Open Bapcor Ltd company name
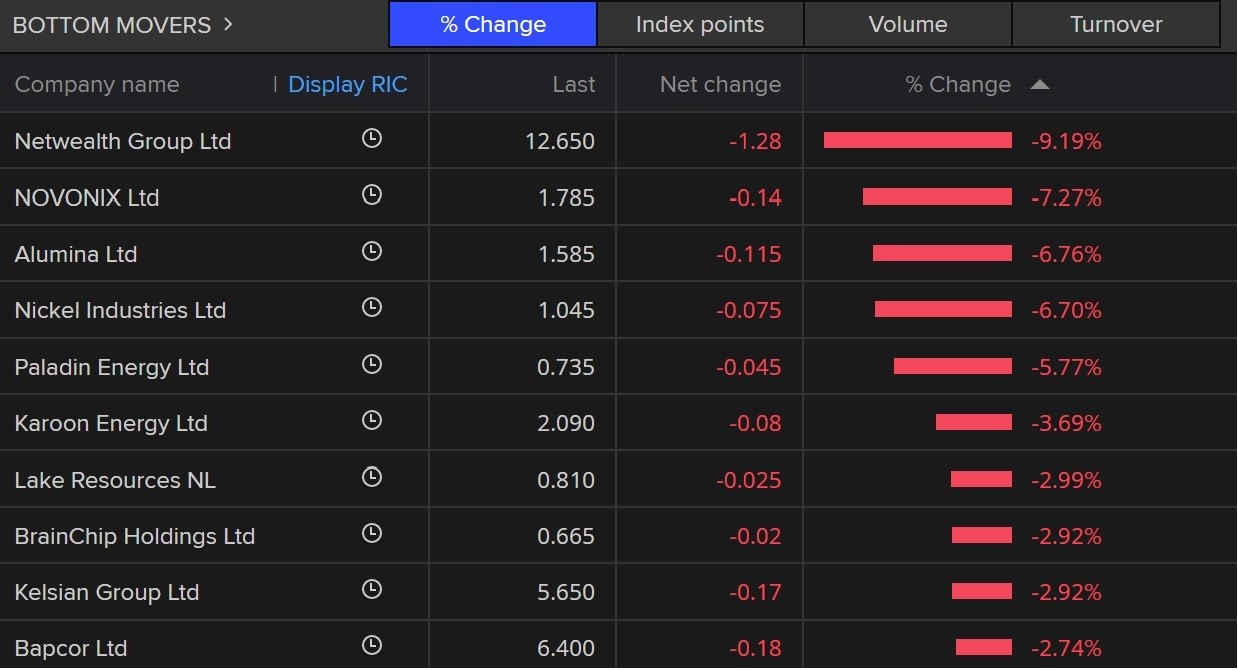 coord(71,648)
